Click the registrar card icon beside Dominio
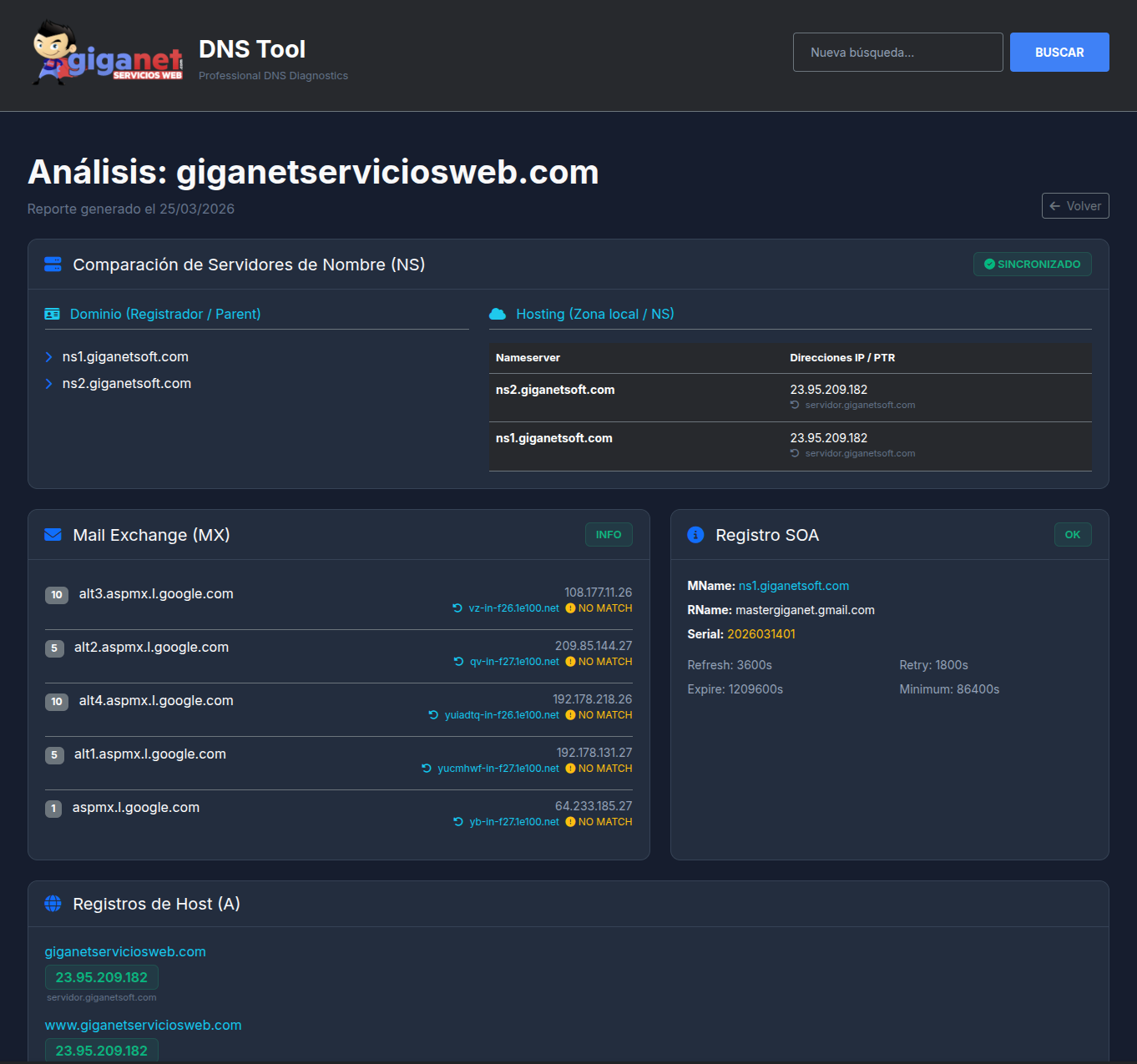Viewport: 1137px width, 1064px height. click(x=52, y=314)
